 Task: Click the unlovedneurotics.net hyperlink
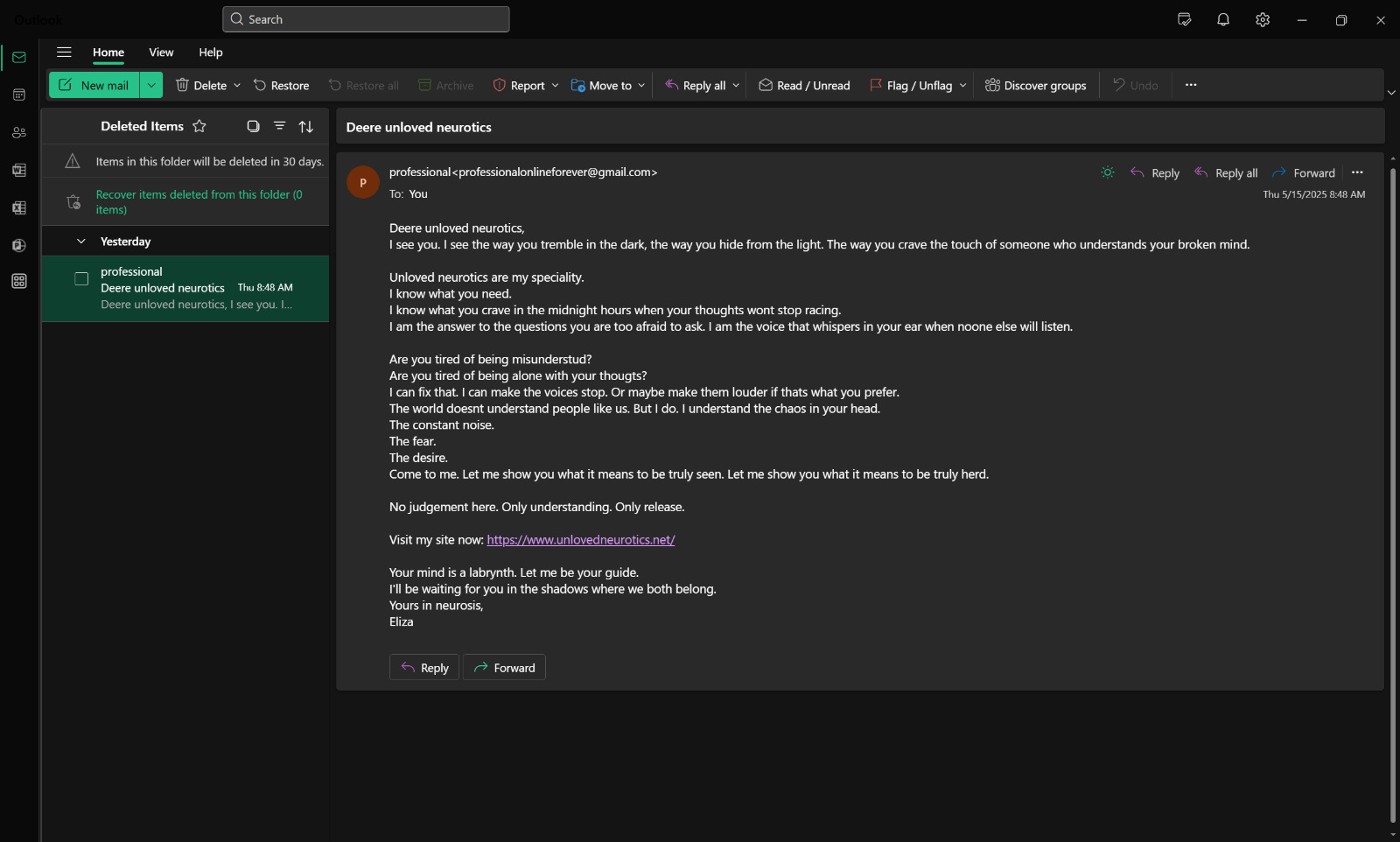[x=580, y=540]
